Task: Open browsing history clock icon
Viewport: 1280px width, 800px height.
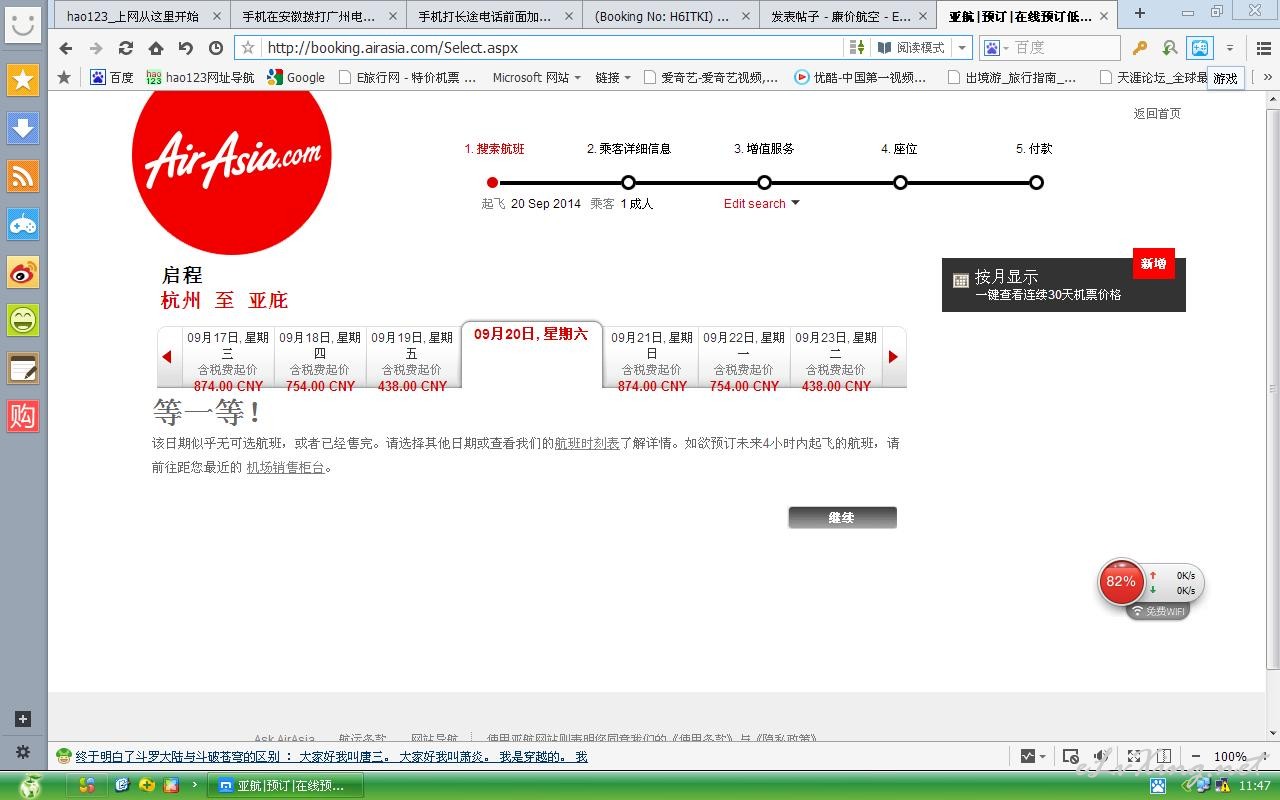Action: [x=216, y=48]
